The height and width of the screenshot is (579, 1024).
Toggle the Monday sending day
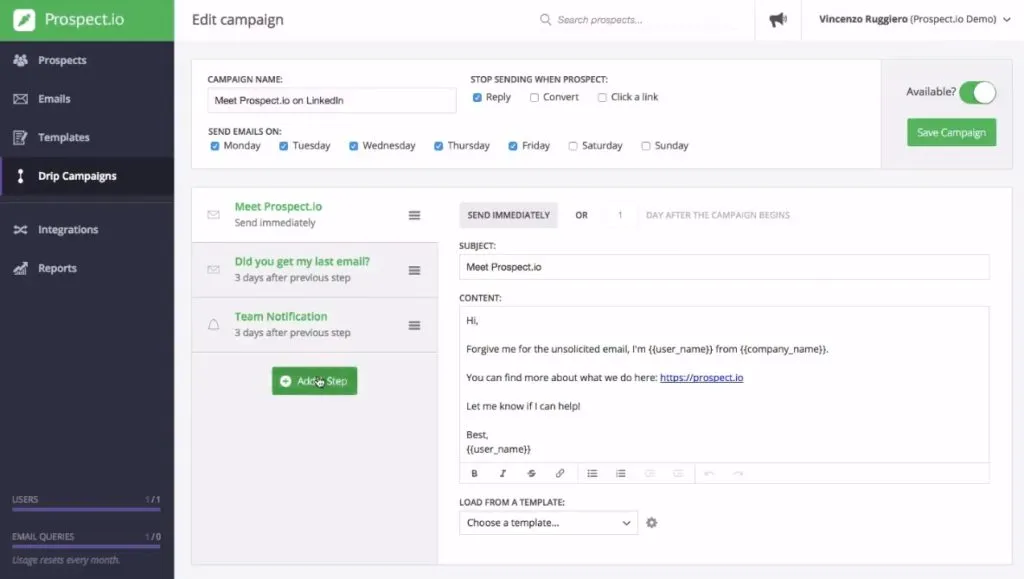tap(215, 146)
